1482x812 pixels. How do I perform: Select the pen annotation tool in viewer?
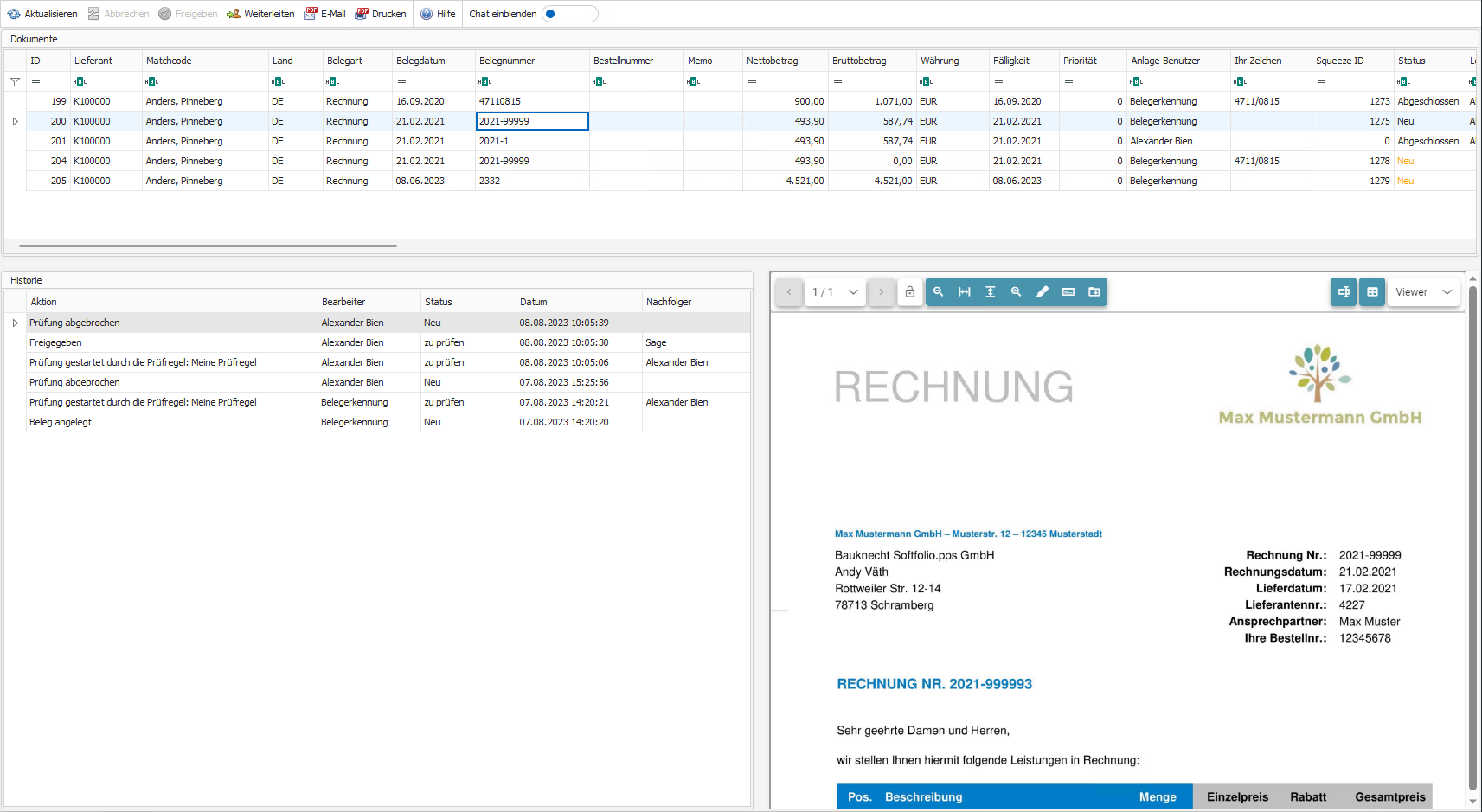[x=1043, y=292]
